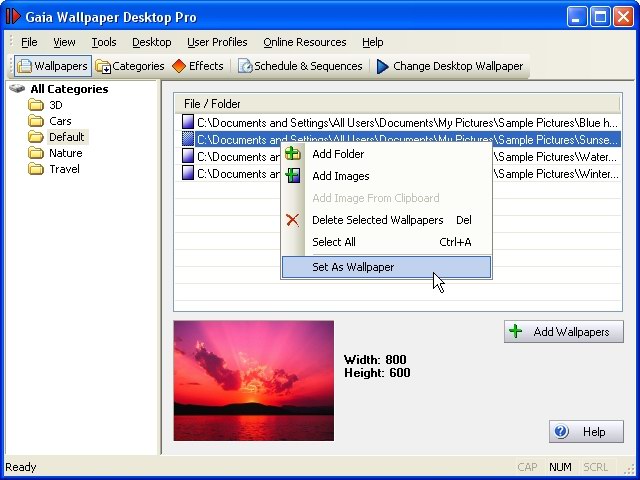Image resolution: width=640 pixels, height=480 pixels.
Task: Select the Travel category folder
Action: [54, 169]
